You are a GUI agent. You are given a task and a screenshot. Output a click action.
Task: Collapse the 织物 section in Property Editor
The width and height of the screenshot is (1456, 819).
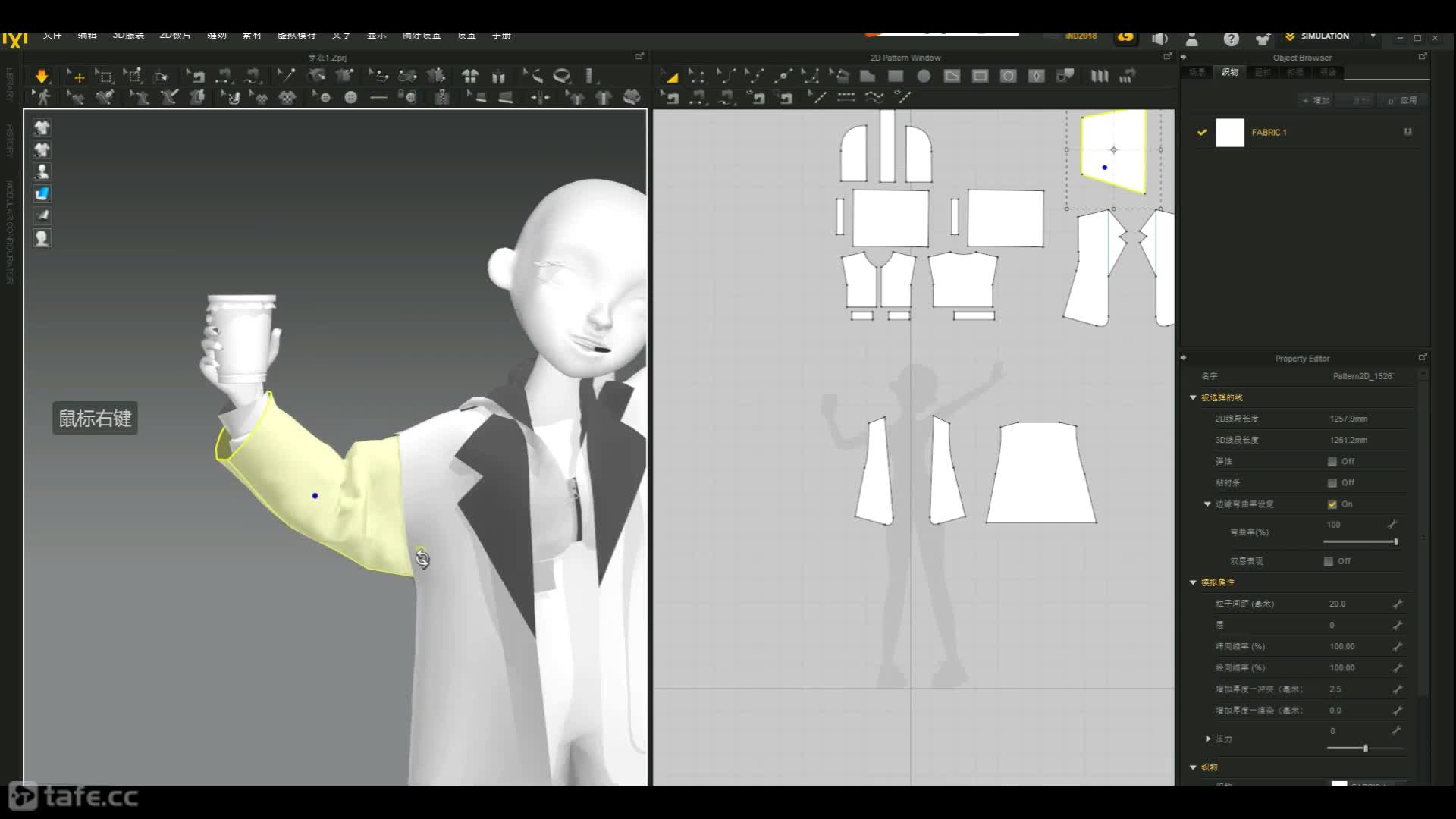(x=1193, y=767)
